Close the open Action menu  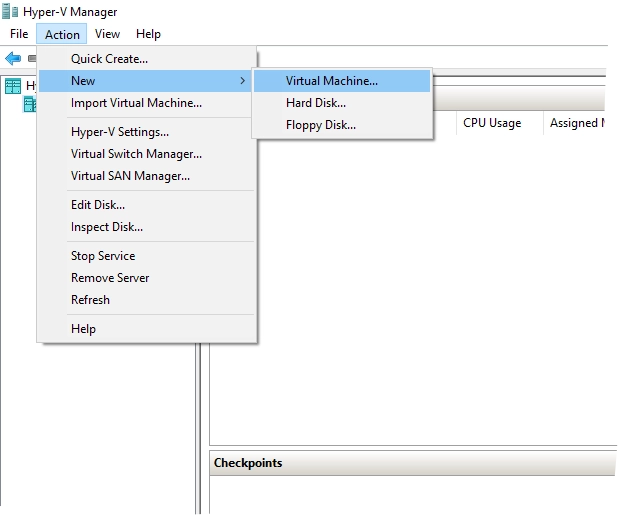[x=62, y=34]
